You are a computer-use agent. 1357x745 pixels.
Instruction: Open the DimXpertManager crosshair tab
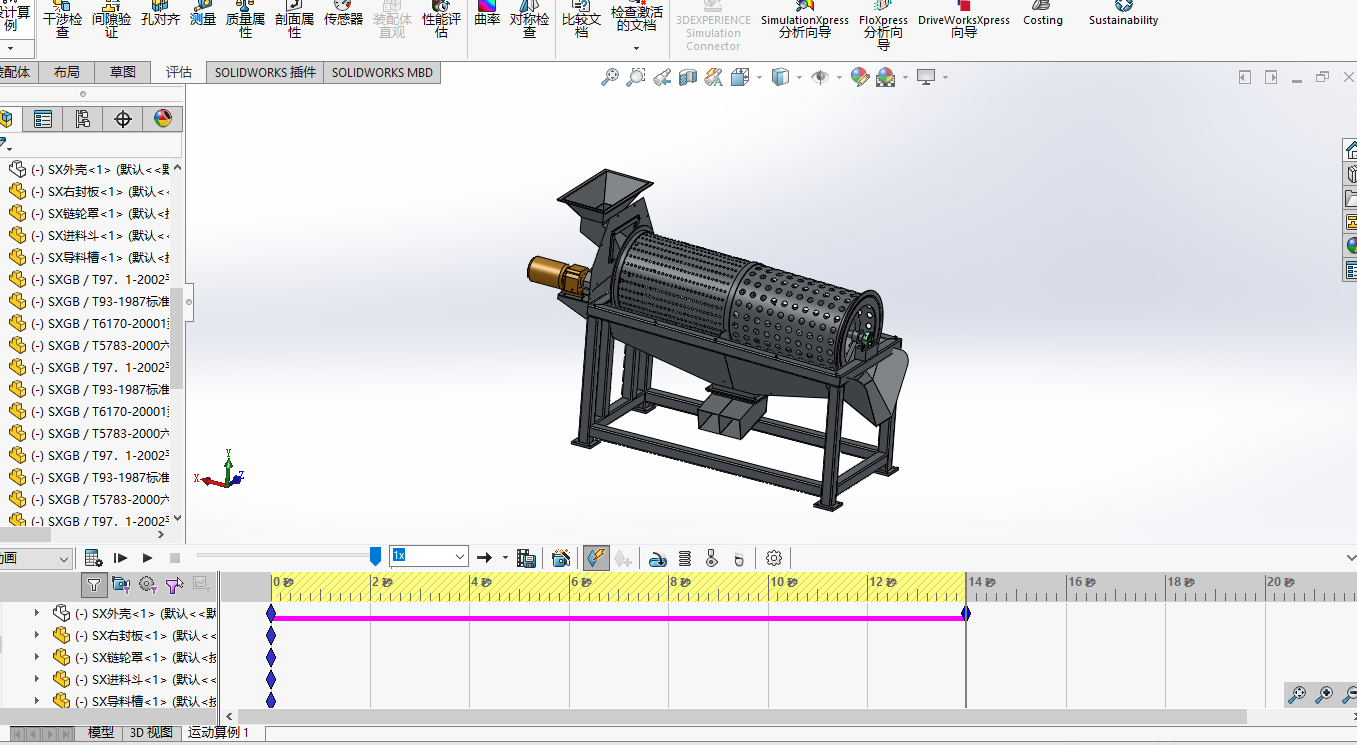pyautogui.click(x=123, y=119)
